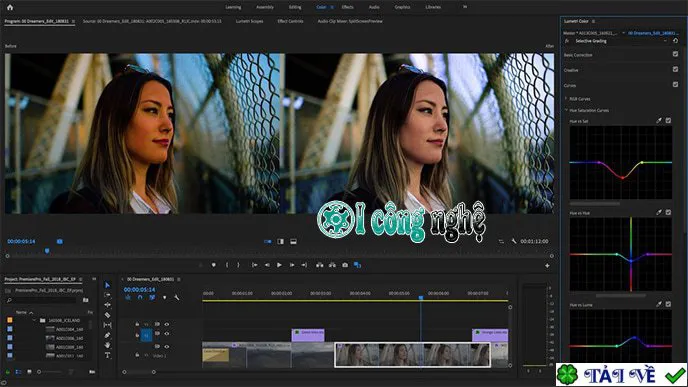Viewport: 688px width, 387px height.
Task: Select the Track Select Forward tool
Action: [108, 295]
